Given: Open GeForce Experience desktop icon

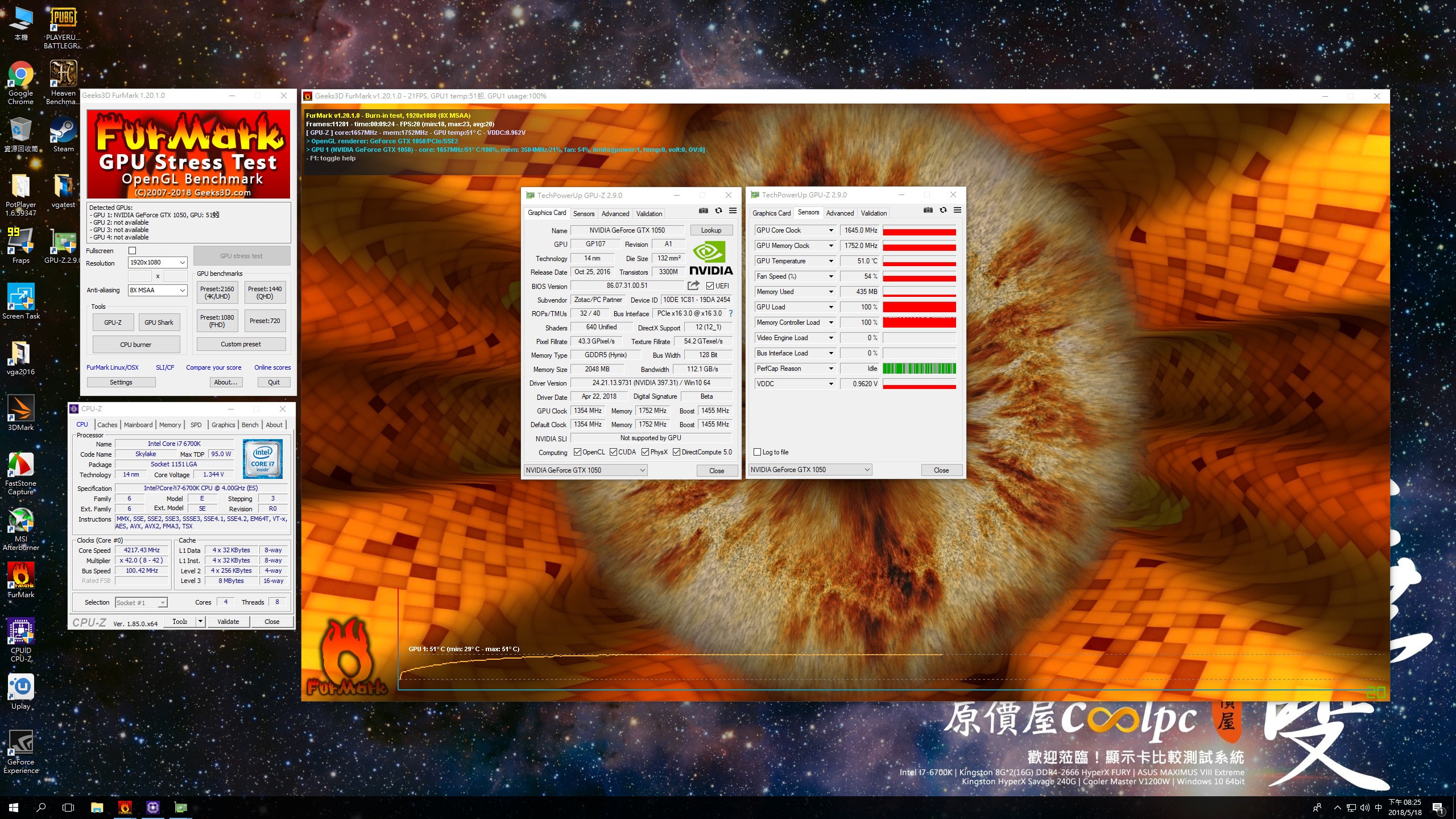Looking at the screenshot, I should point(20,752).
